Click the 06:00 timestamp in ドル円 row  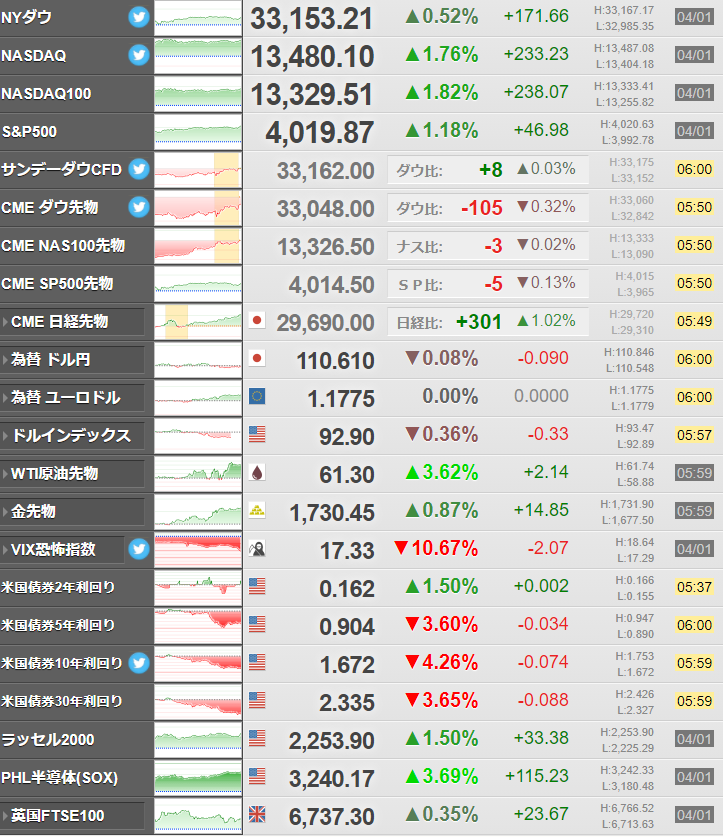(694, 359)
